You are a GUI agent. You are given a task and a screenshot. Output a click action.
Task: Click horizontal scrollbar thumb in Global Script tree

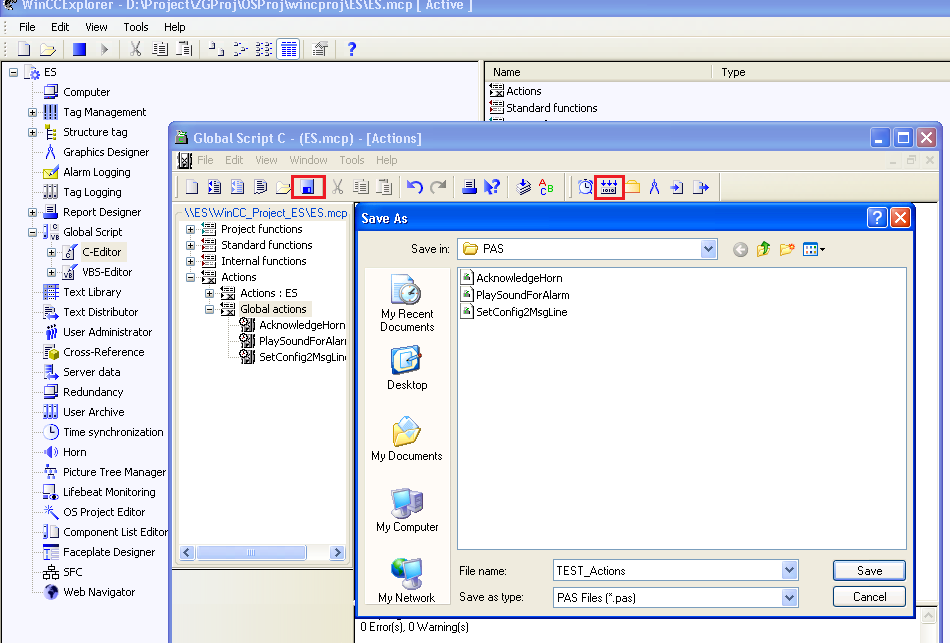coord(251,552)
